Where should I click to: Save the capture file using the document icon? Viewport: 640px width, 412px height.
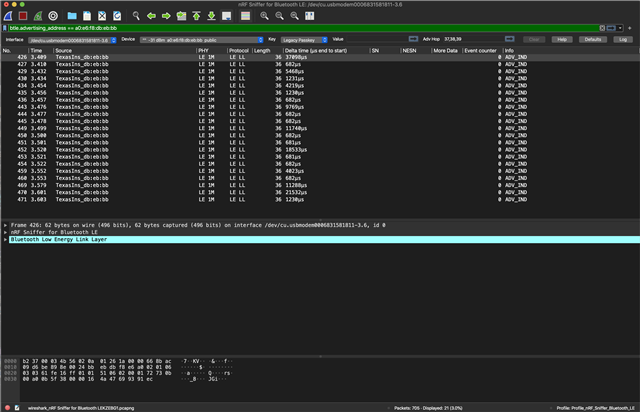[87, 16]
